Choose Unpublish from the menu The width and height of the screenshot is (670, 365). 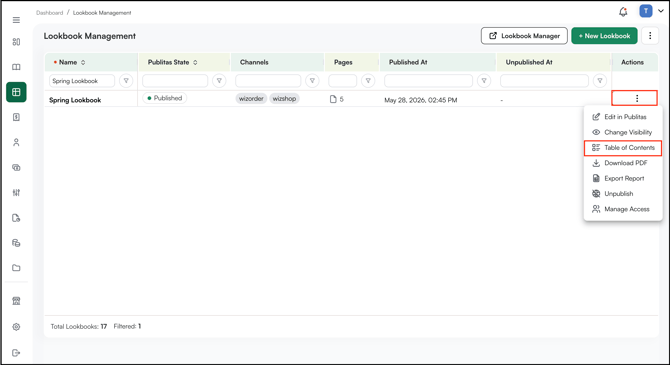click(623, 194)
